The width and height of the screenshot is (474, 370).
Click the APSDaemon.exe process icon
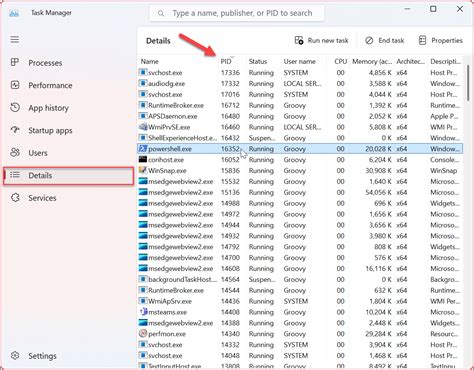coord(143,116)
